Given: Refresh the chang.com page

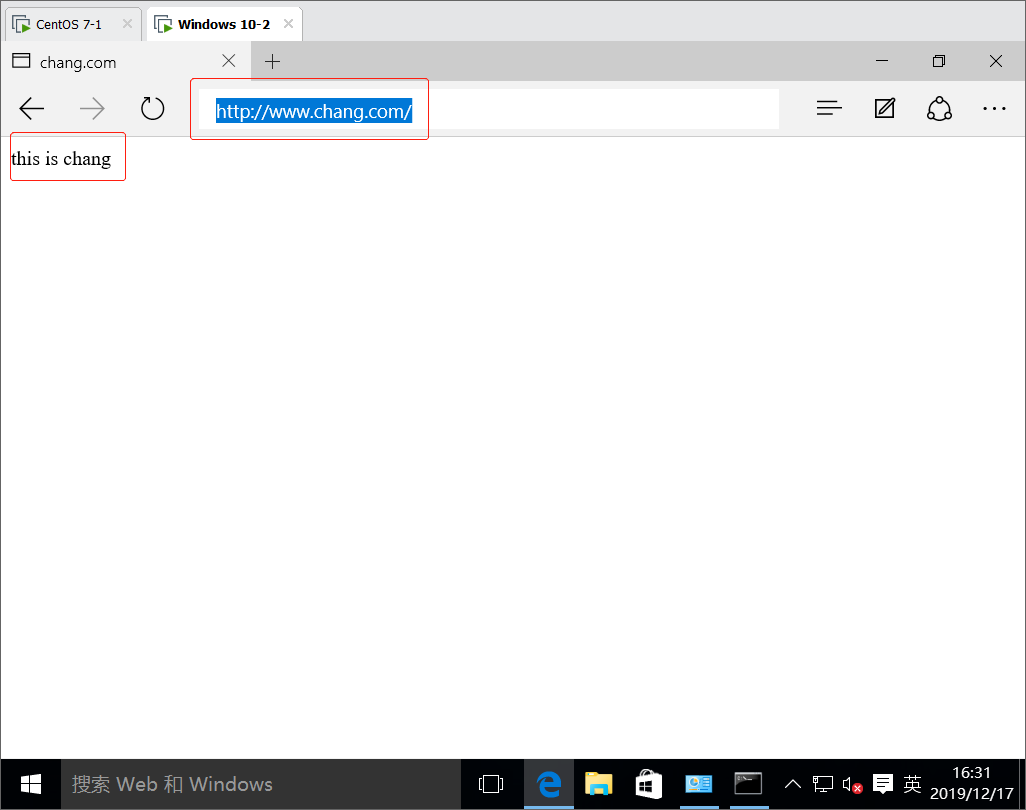Looking at the screenshot, I should (x=152, y=109).
